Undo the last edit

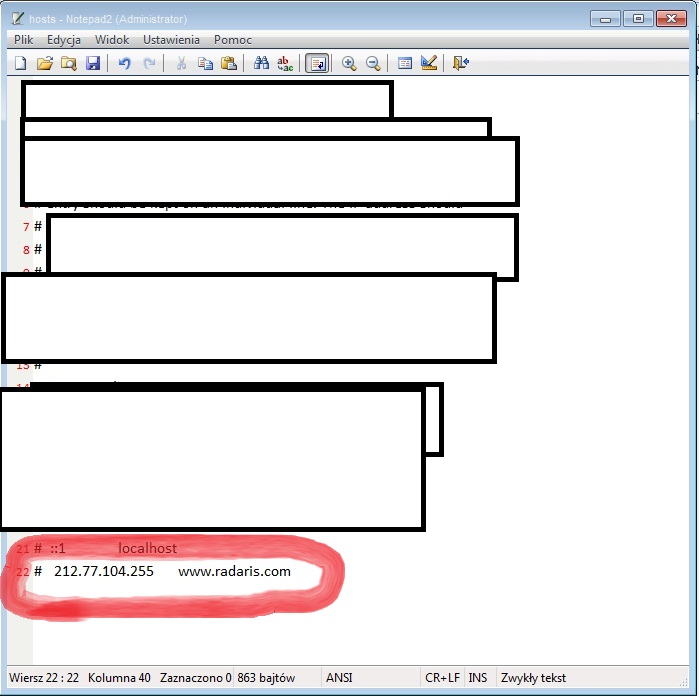point(124,63)
